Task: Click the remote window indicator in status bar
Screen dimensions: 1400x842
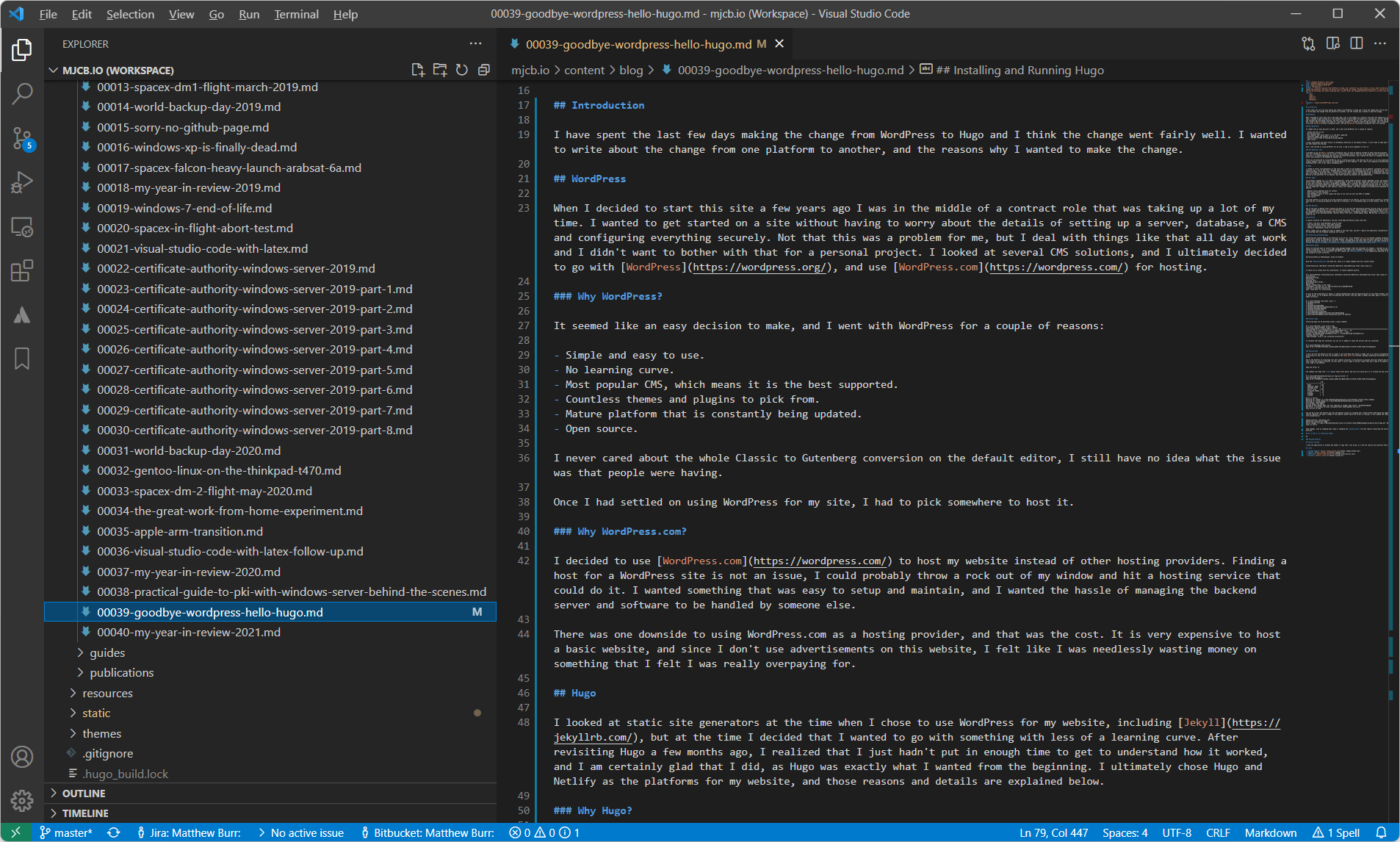Action: point(15,832)
